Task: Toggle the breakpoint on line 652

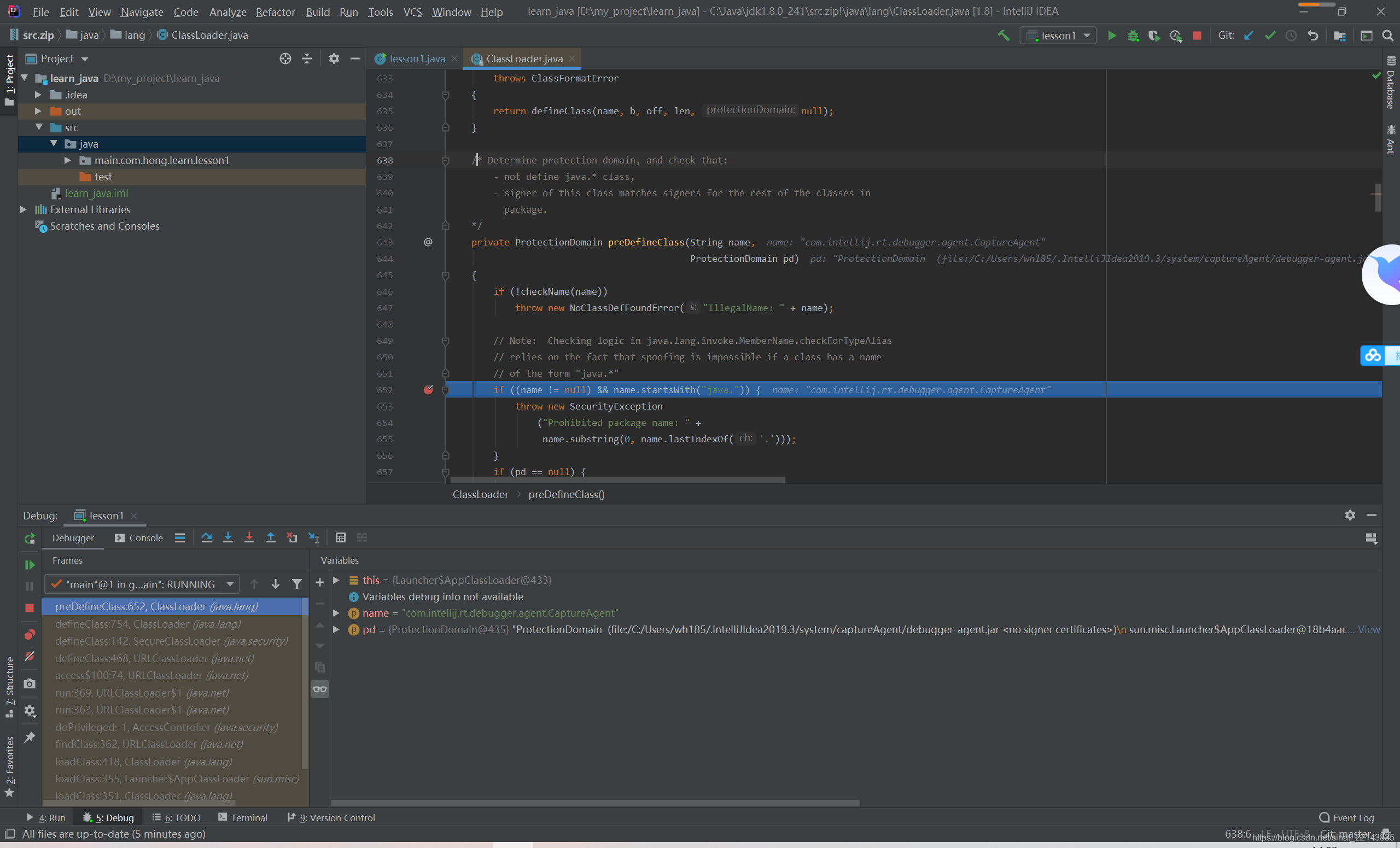Action: pyautogui.click(x=428, y=390)
